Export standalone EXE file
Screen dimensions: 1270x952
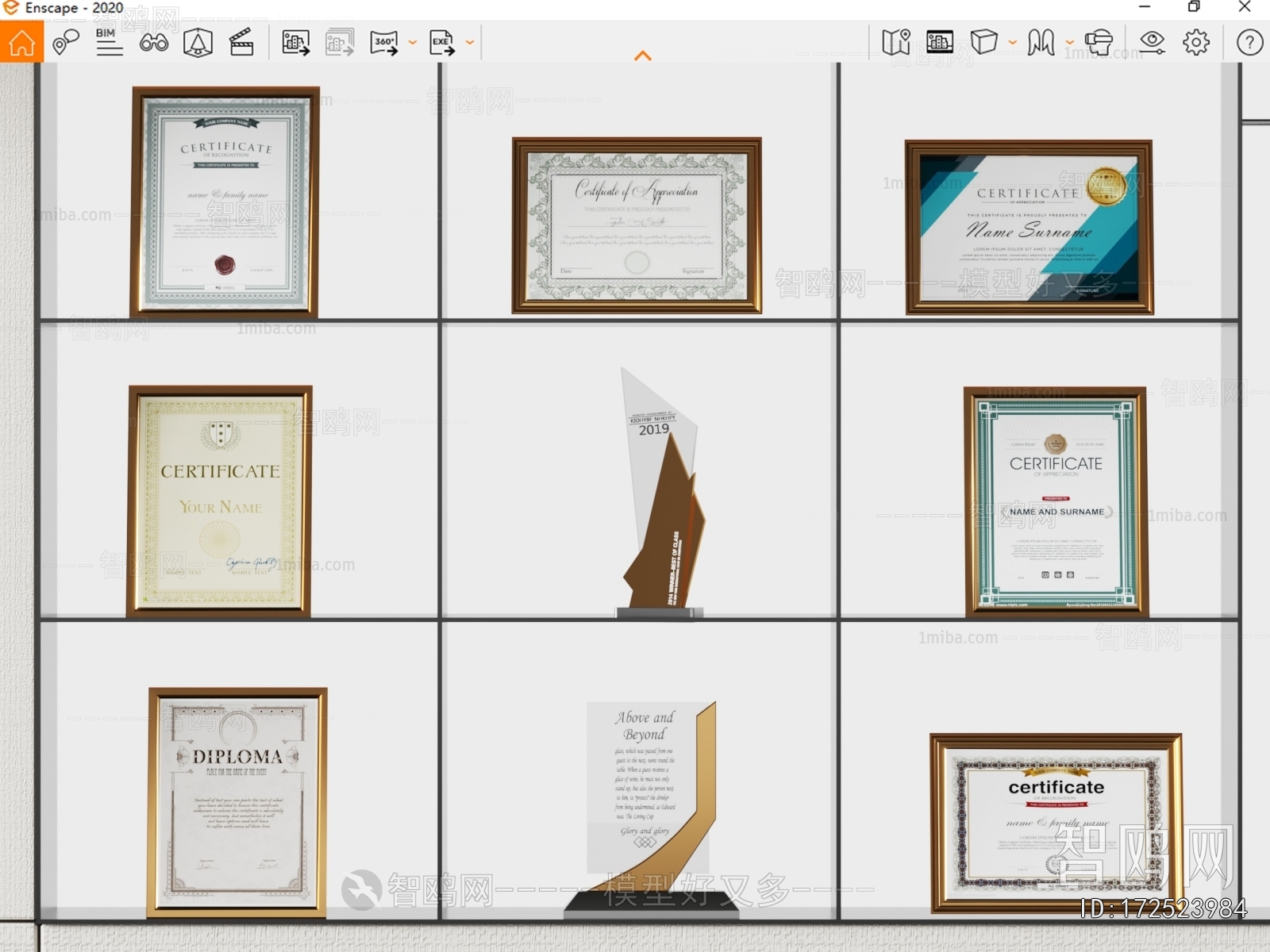(x=442, y=42)
